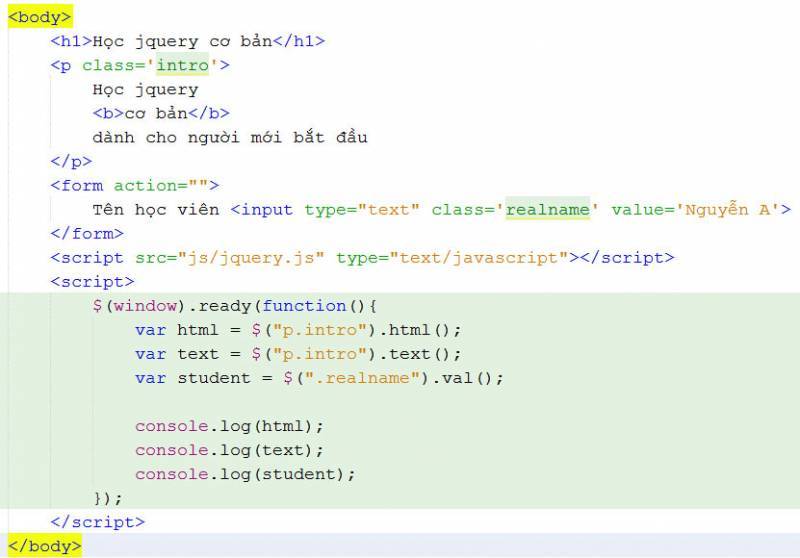Viewport: 800px width, 558px height.
Task: Click the closing </script> tag at bottom
Action: point(97,522)
